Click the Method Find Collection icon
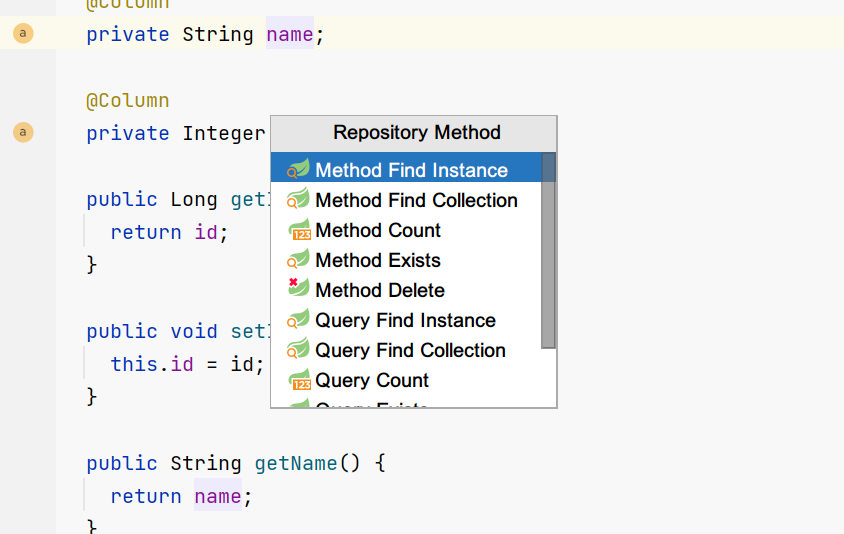Screen dimensions: 844x534 coord(298,199)
